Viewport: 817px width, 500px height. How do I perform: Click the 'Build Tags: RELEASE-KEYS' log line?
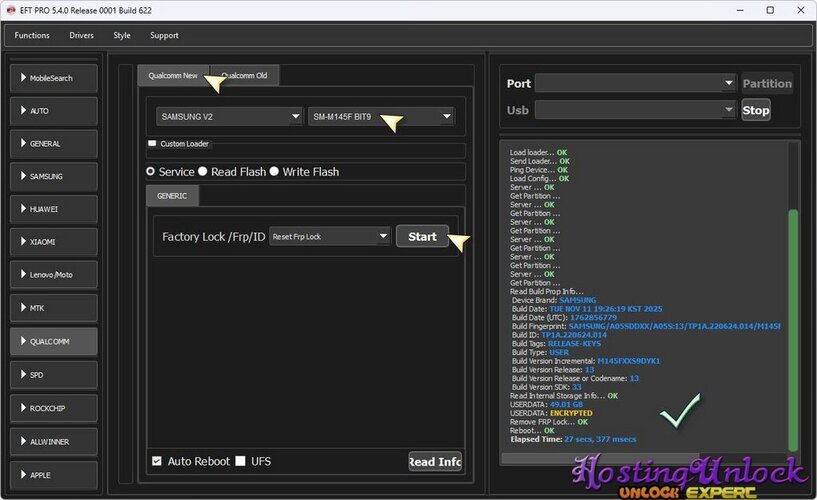(x=556, y=343)
